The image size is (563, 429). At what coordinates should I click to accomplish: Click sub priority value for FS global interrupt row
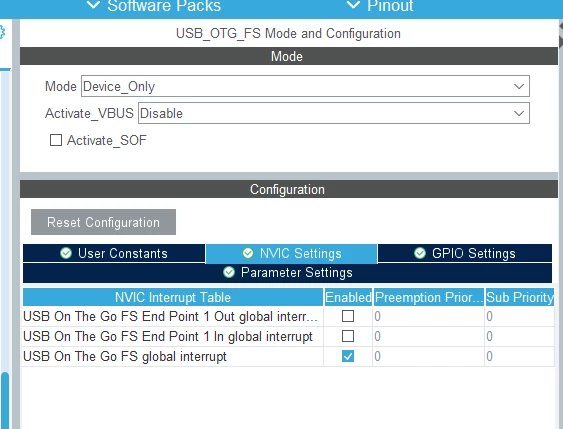[x=520, y=356]
